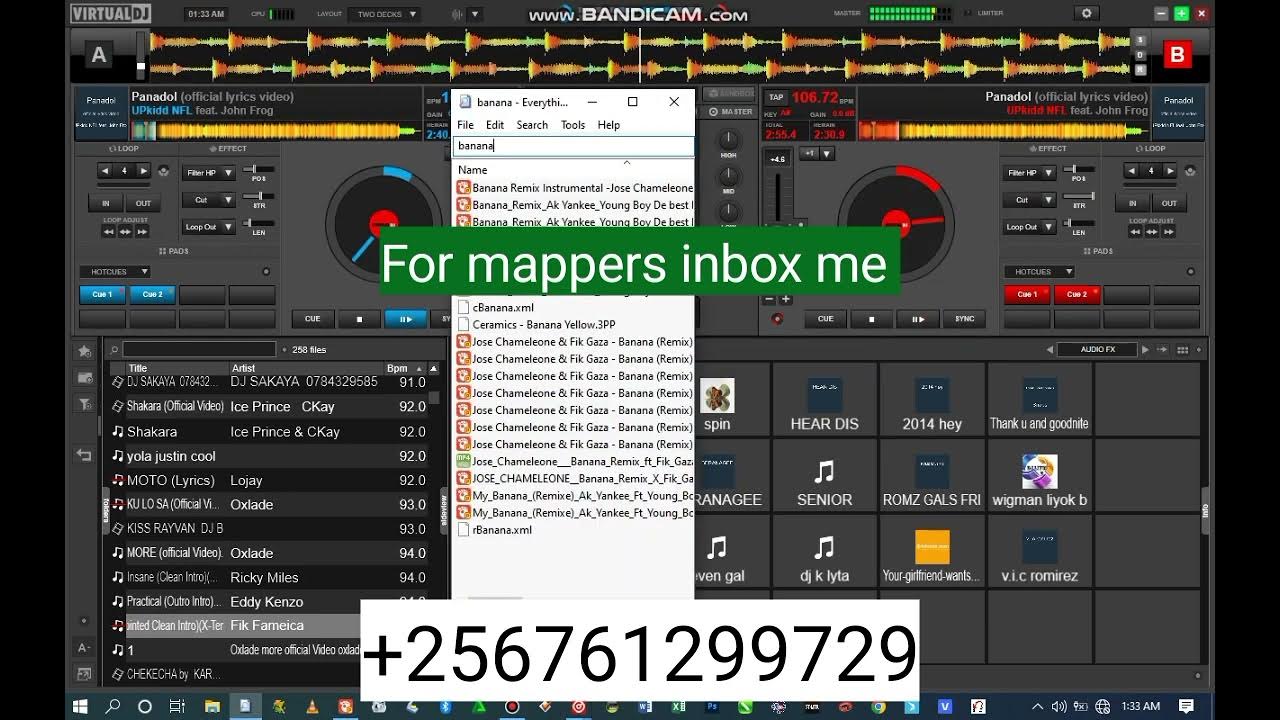Toggle left deck Cue 1 pad
This screenshot has width=1280, height=720.
(103, 295)
